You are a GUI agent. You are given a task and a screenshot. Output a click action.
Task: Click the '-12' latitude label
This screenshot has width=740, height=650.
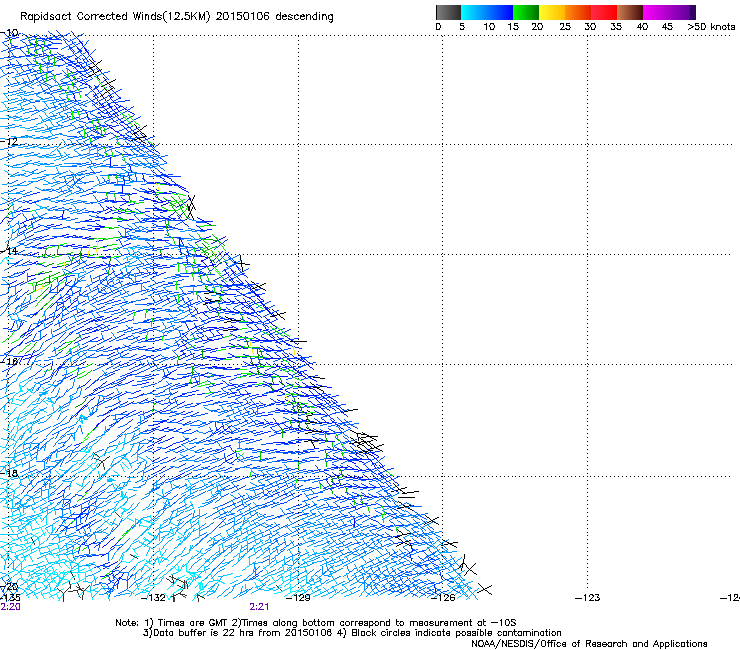(8, 141)
